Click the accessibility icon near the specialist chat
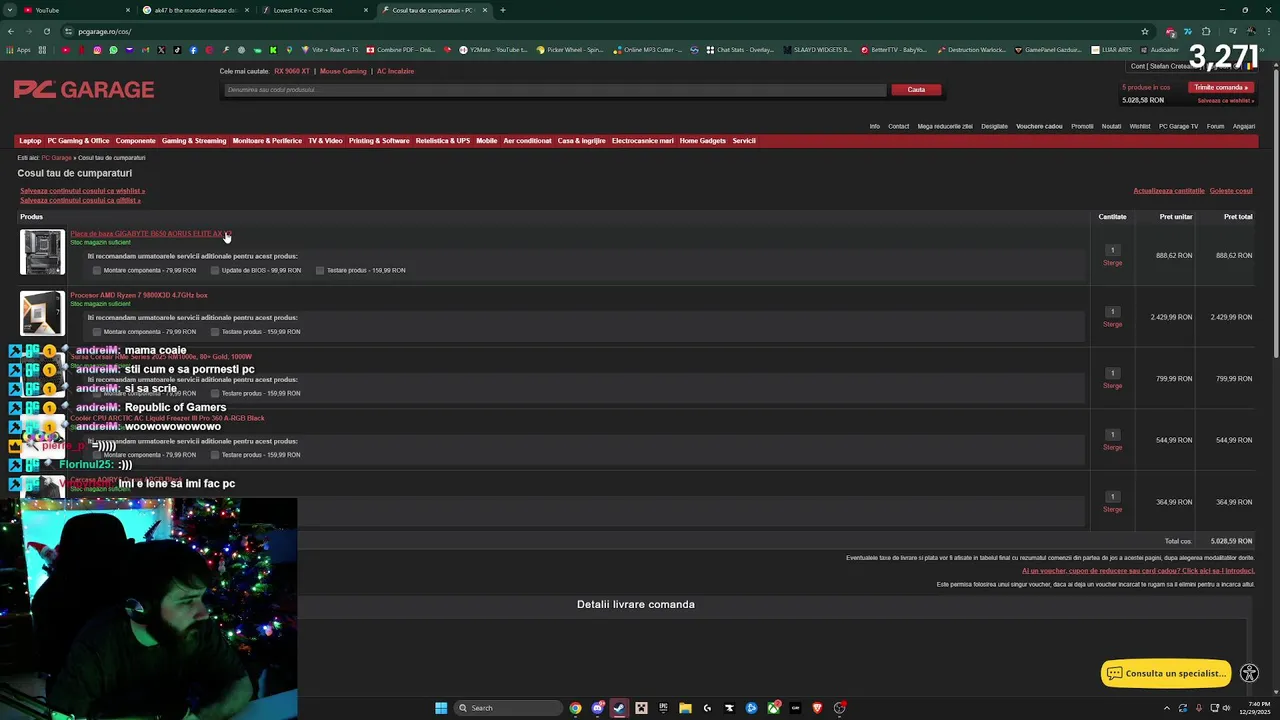1280x720 pixels. [x=1249, y=673]
